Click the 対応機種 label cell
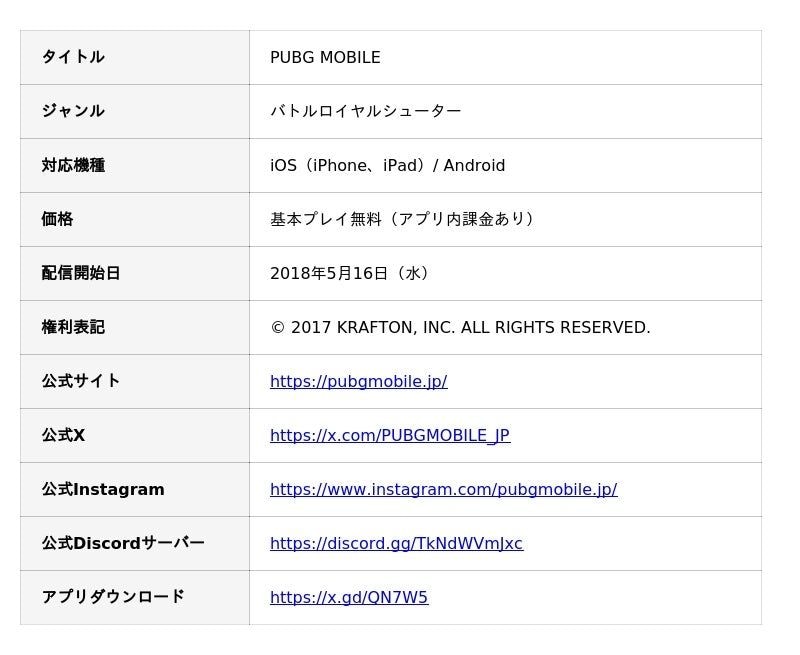The height and width of the screenshot is (655, 800). 135,166
